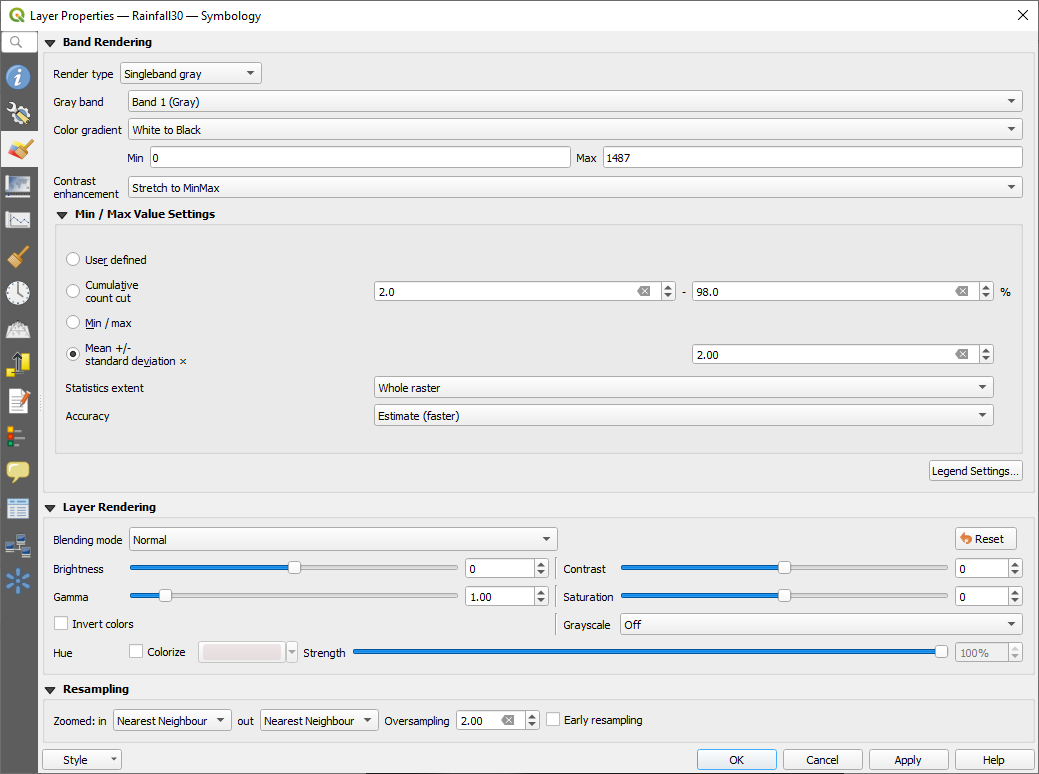The height and width of the screenshot is (774, 1039).
Task: Click the Max value input field
Action: [812, 158]
